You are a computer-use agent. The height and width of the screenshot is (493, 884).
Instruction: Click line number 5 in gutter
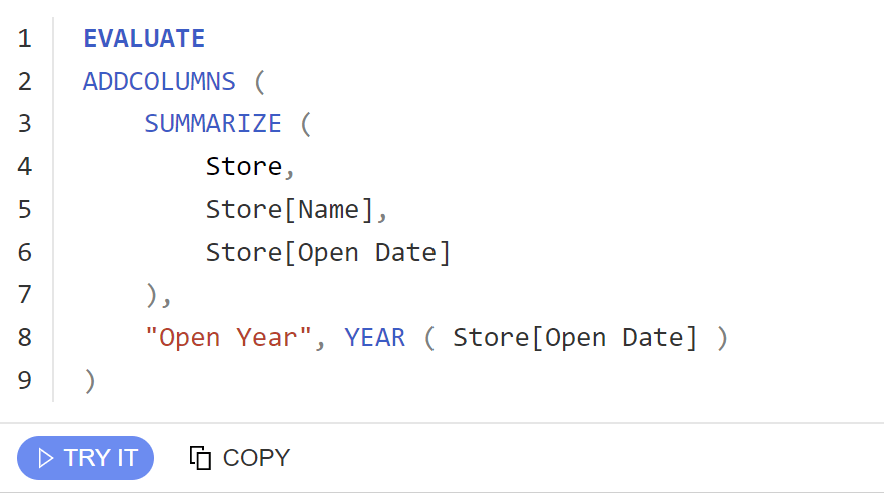(x=24, y=209)
